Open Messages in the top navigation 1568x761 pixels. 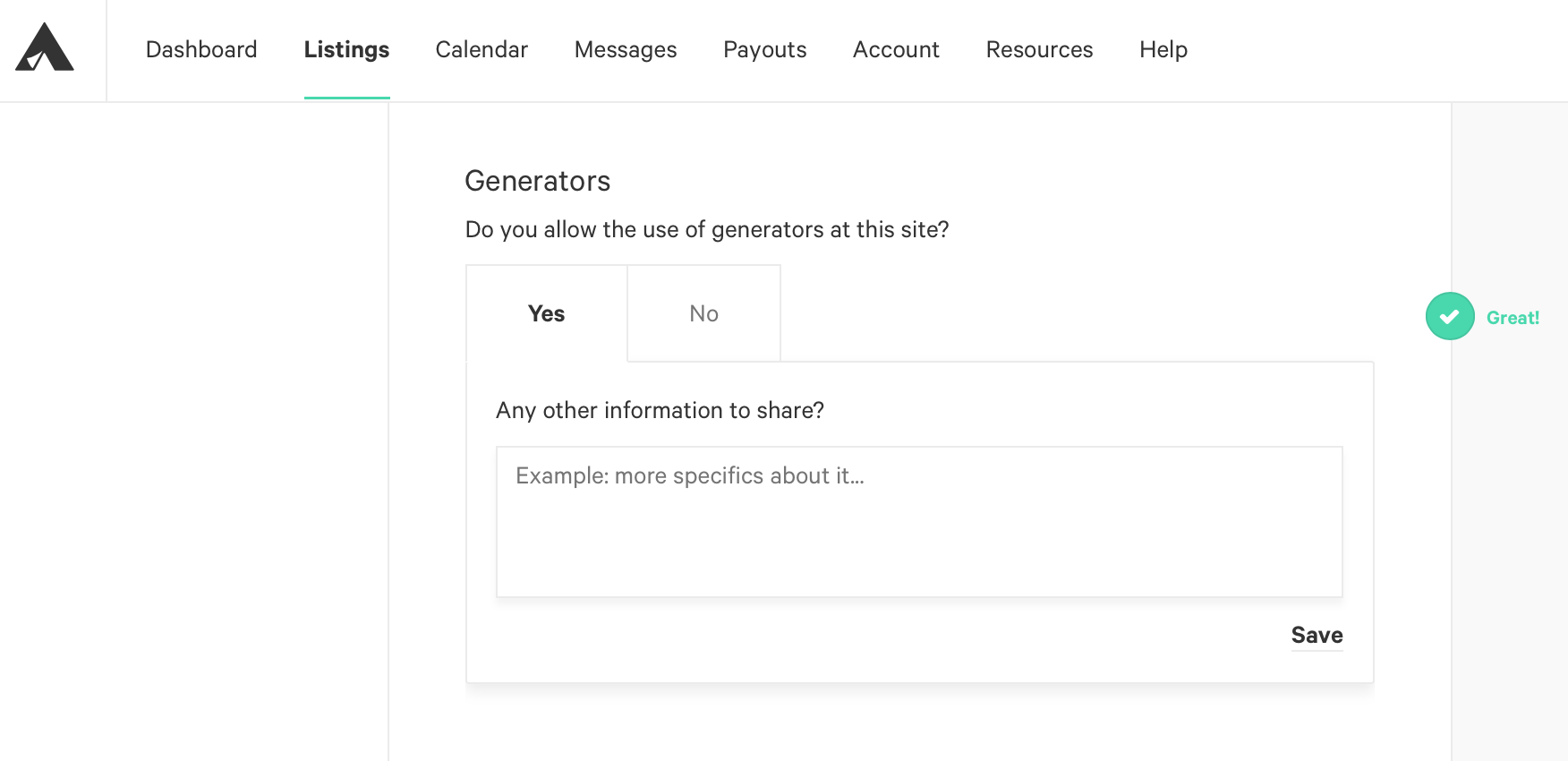(x=626, y=49)
